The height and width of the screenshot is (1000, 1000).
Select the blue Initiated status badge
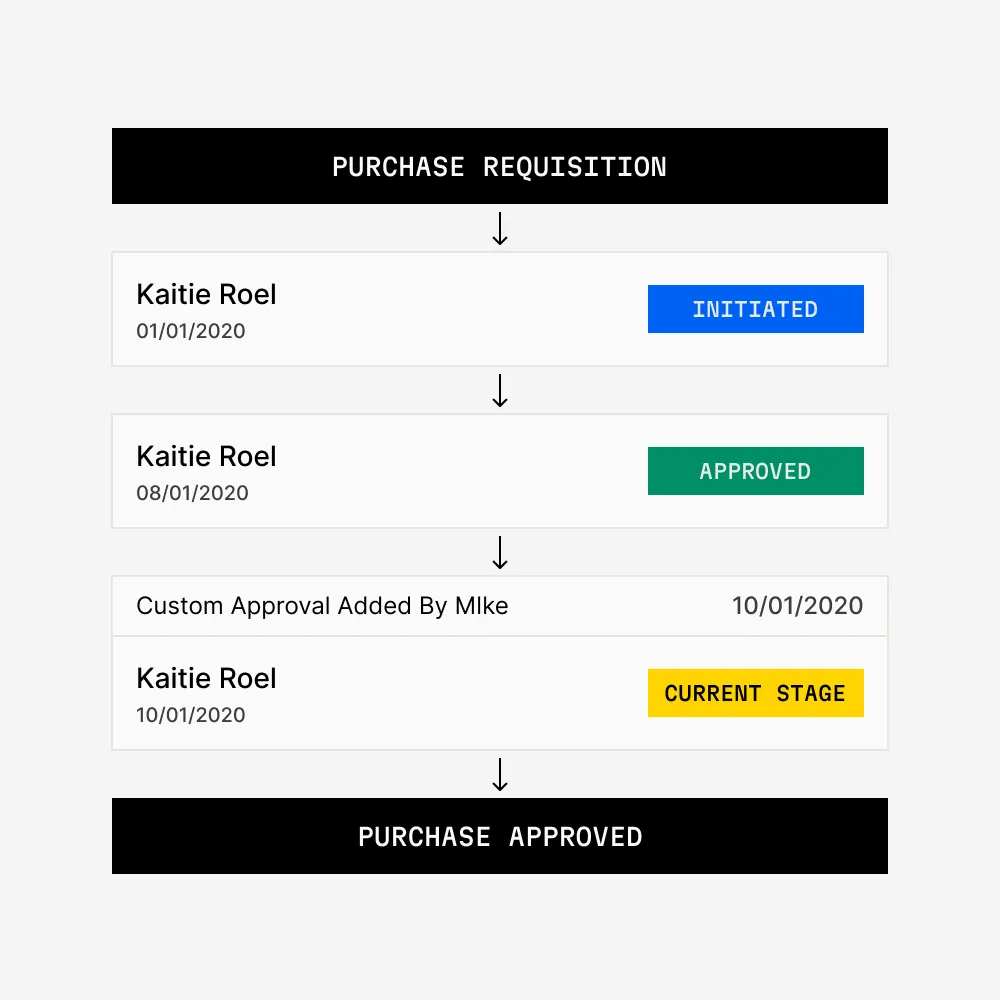coord(755,309)
